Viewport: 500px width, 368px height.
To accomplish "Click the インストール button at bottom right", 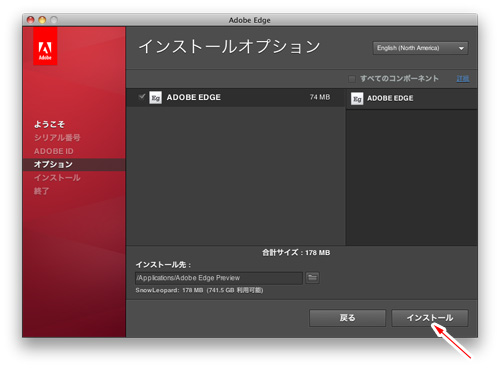I will pos(430,318).
